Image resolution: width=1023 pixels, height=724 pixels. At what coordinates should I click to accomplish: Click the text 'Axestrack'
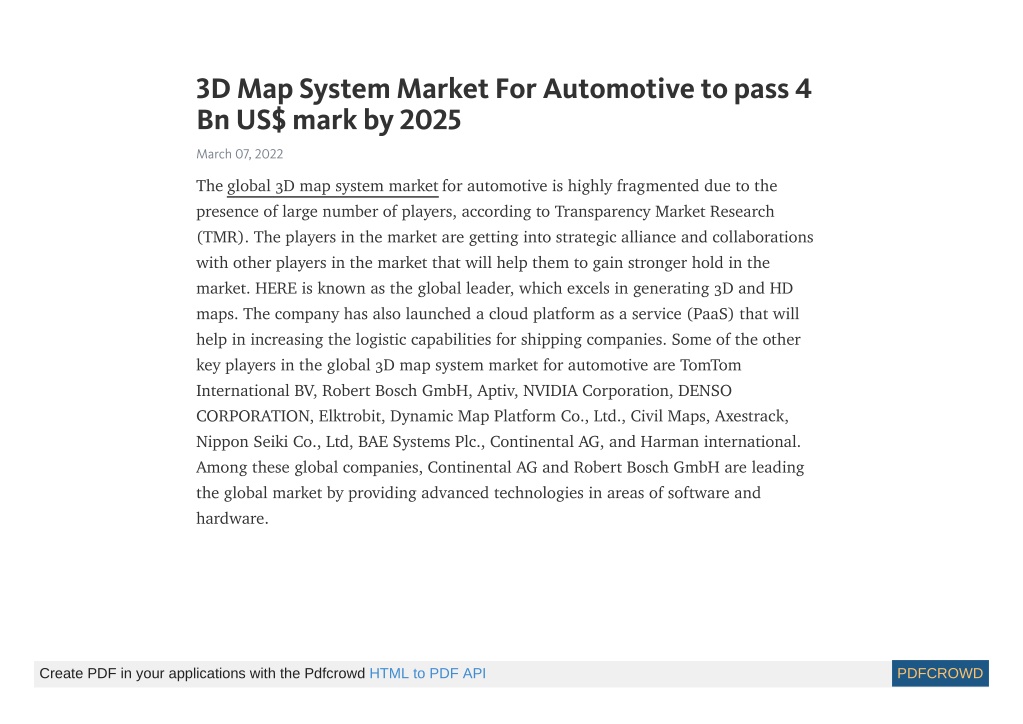pos(750,416)
